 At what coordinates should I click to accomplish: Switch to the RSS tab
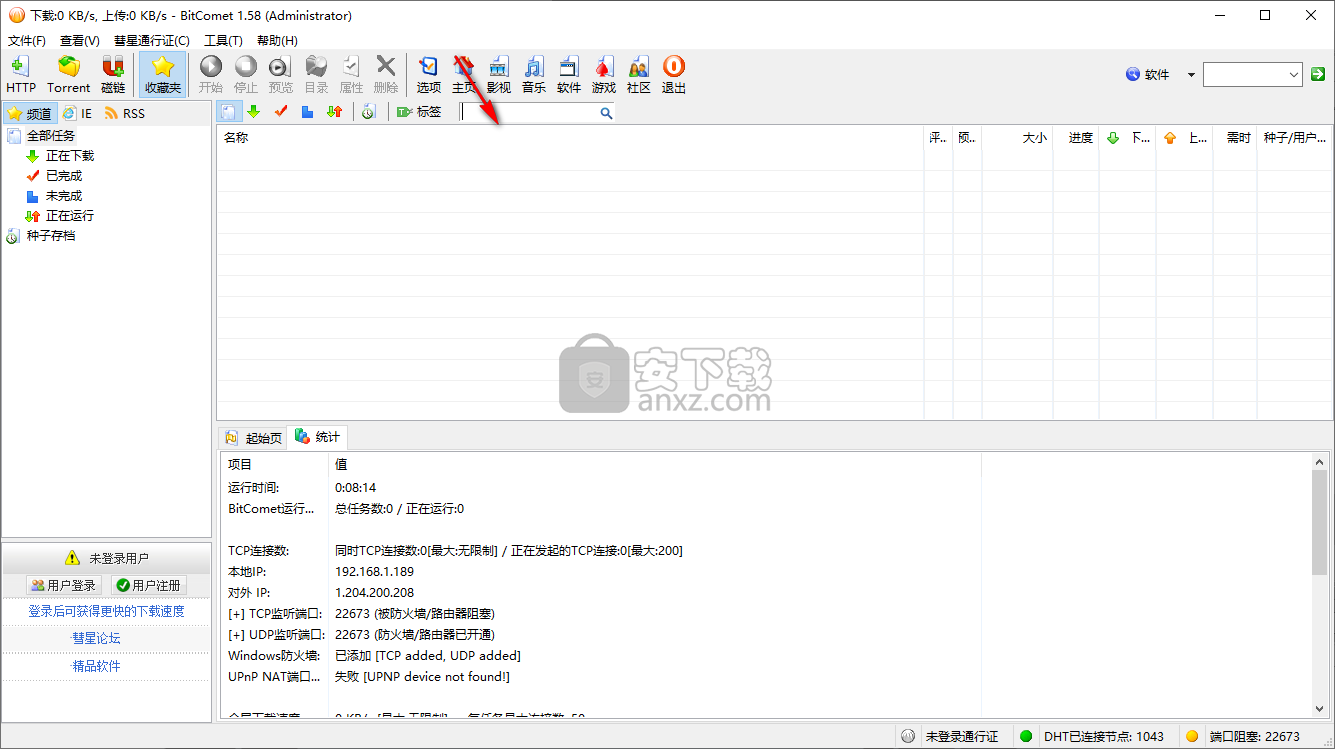pos(125,113)
